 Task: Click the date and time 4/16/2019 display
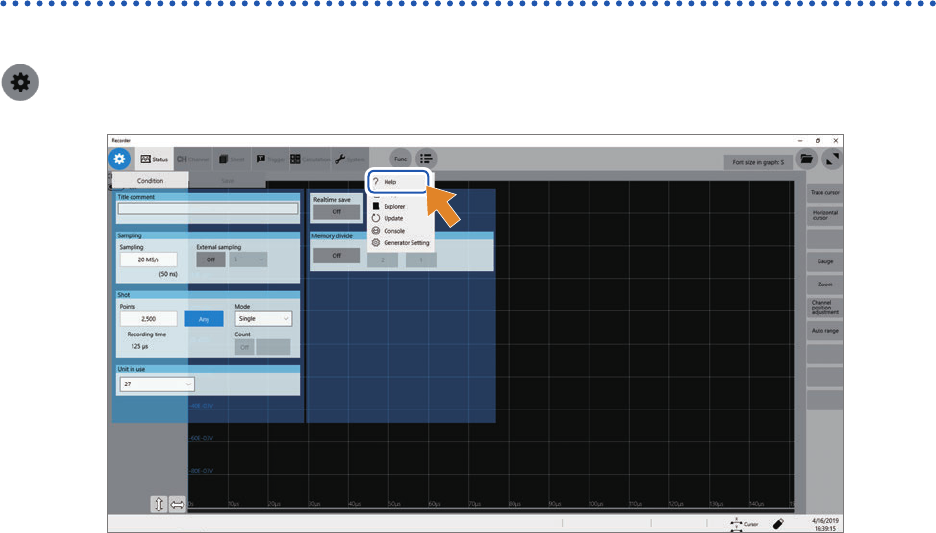(x=825, y=524)
